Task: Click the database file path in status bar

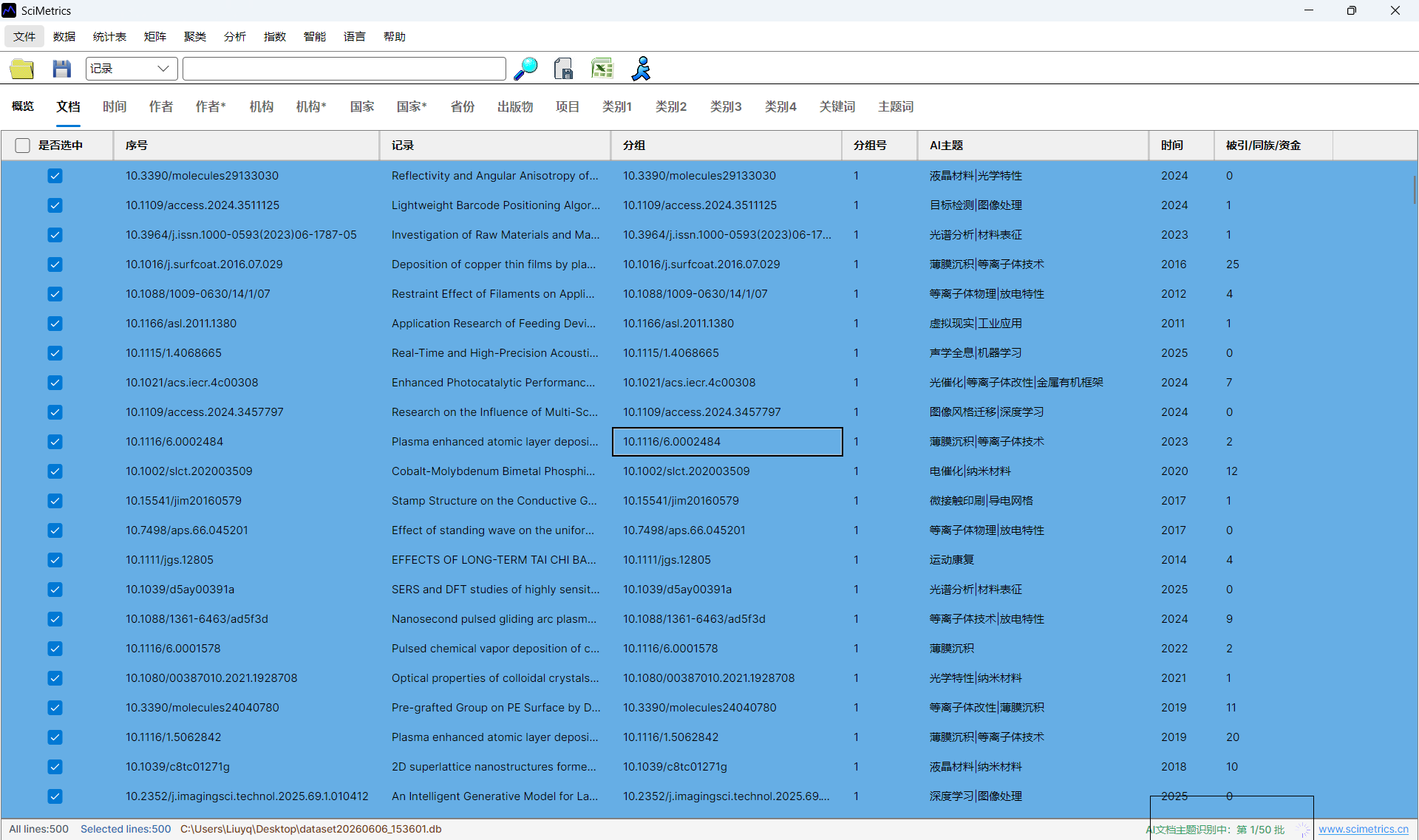Action: pyautogui.click(x=311, y=829)
